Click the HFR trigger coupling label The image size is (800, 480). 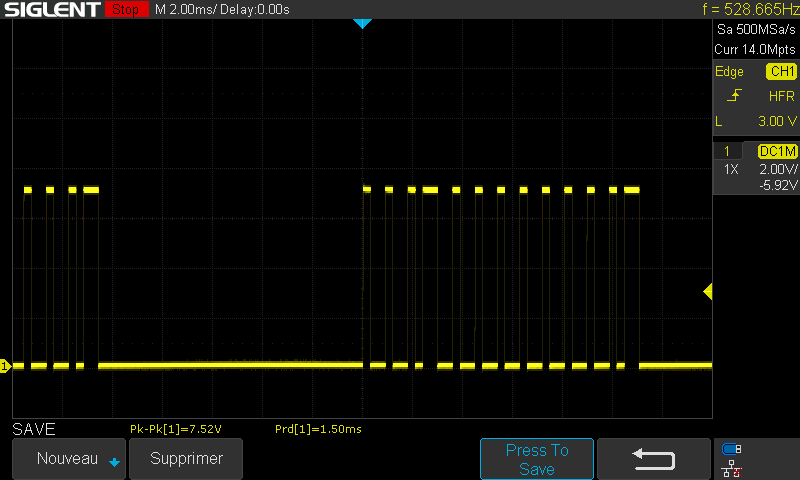(x=782, y=96)
